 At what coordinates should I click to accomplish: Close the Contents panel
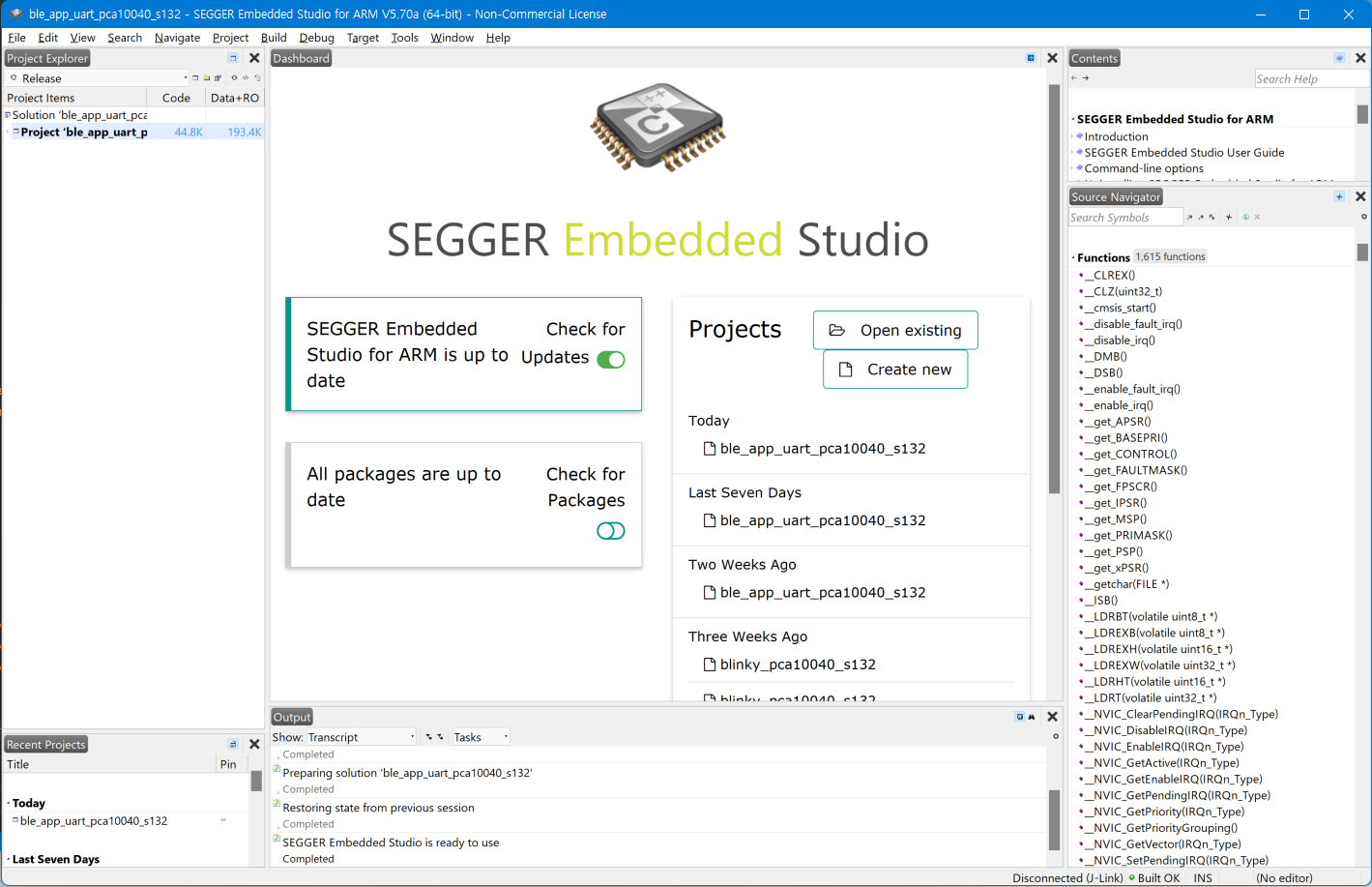[1360, 58]
